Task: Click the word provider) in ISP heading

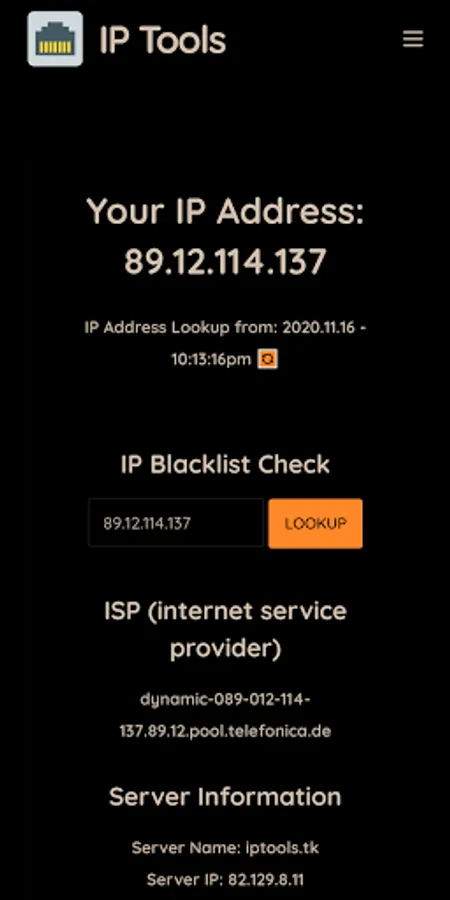Action: [226, 649]
